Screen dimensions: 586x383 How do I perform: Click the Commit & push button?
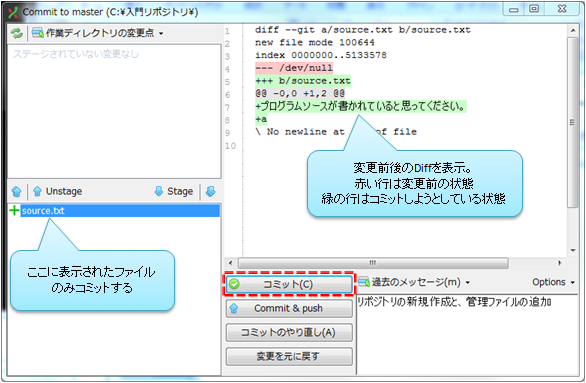point(289,309)
